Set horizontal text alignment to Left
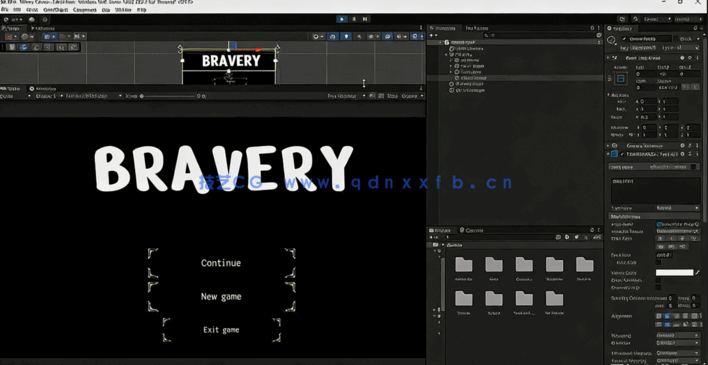Screen dimensions: 708x365 (659, 316)
